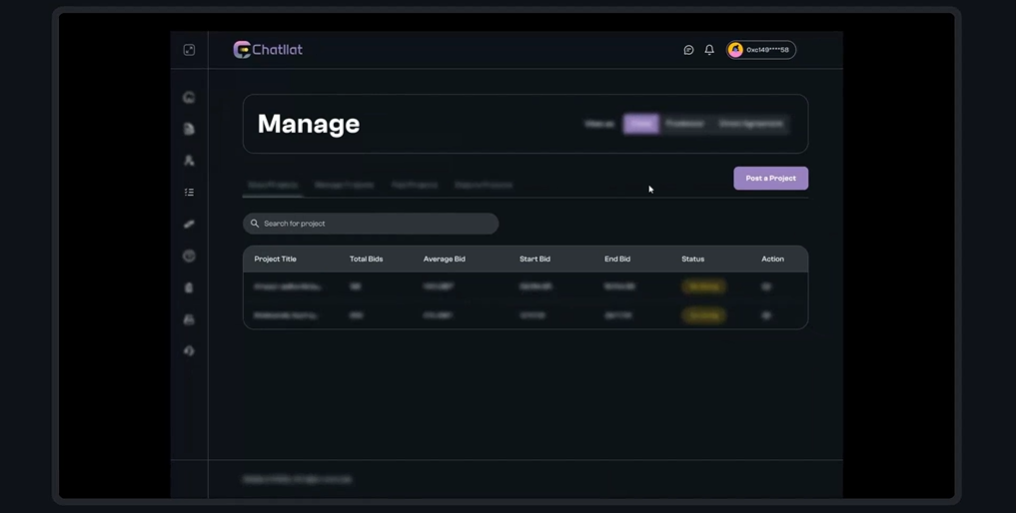Screen dimensions: 1016x513
Task: Click the action icon in first project row
Action: click(766, 287)
